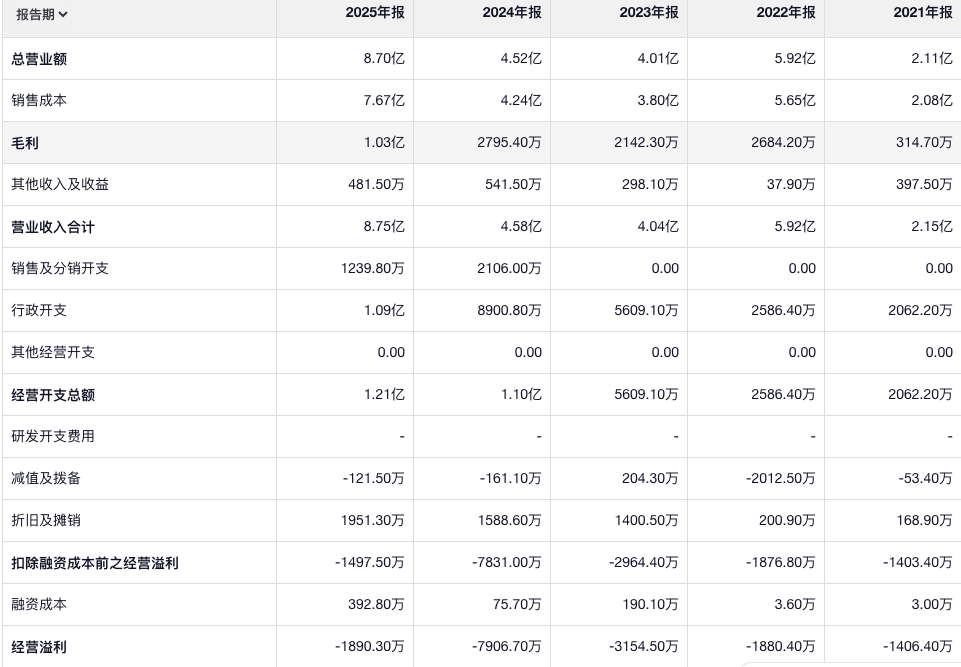Image resolution: width=961 pixels, height=667 pixels.
Task: Click the 营业收入合计 row label
Action: coord(53,227)
